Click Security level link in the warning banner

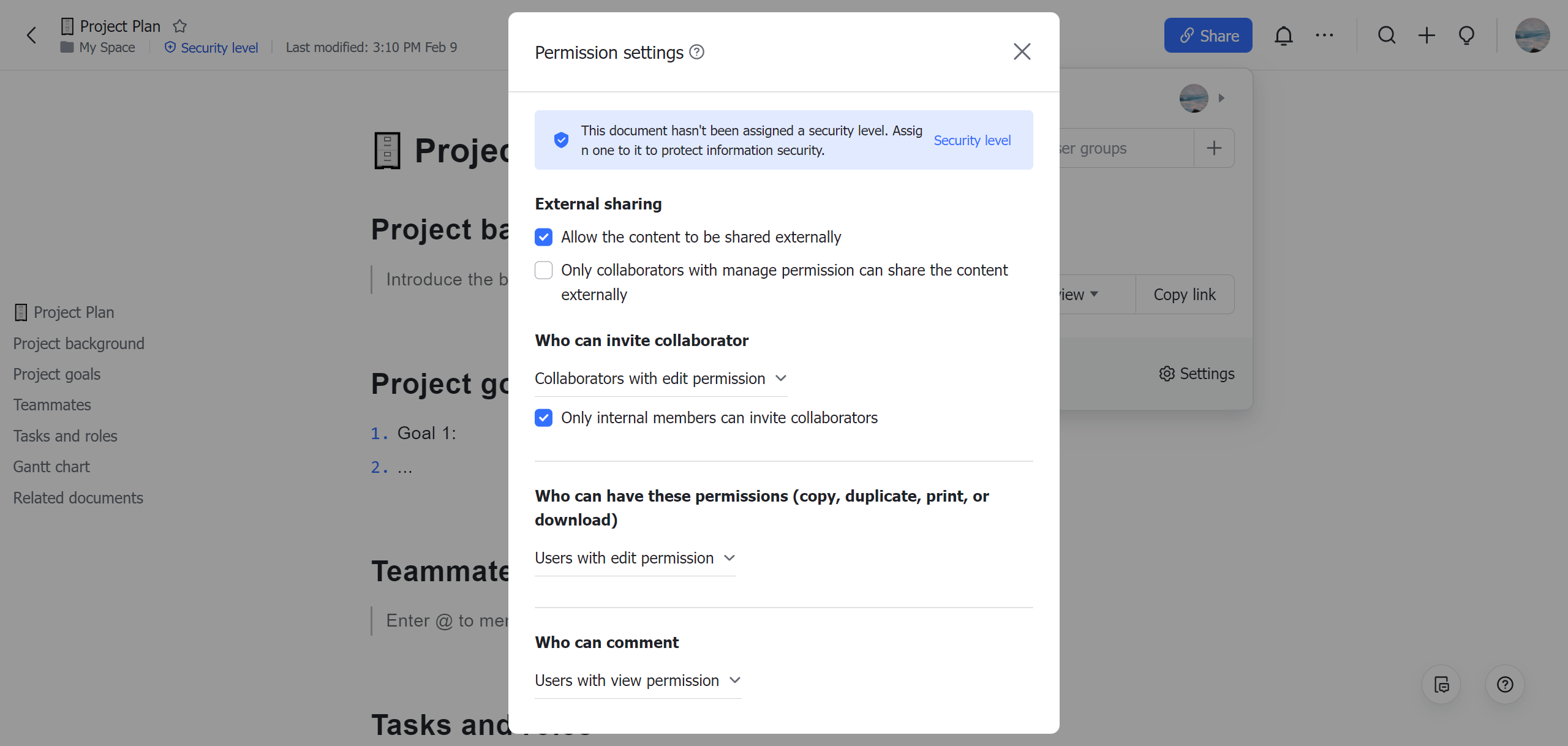point(971,139)
